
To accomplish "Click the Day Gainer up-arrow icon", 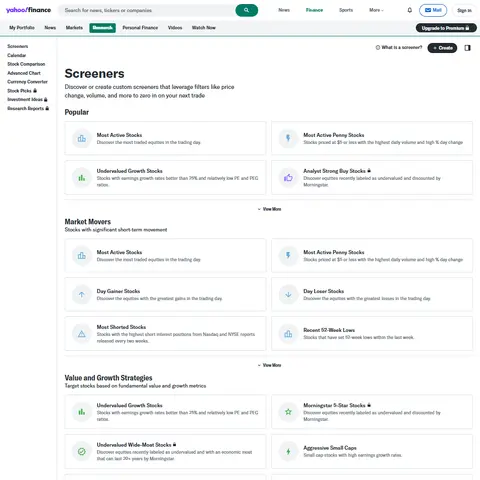I will pyautogui.click(x=82, y=295).
